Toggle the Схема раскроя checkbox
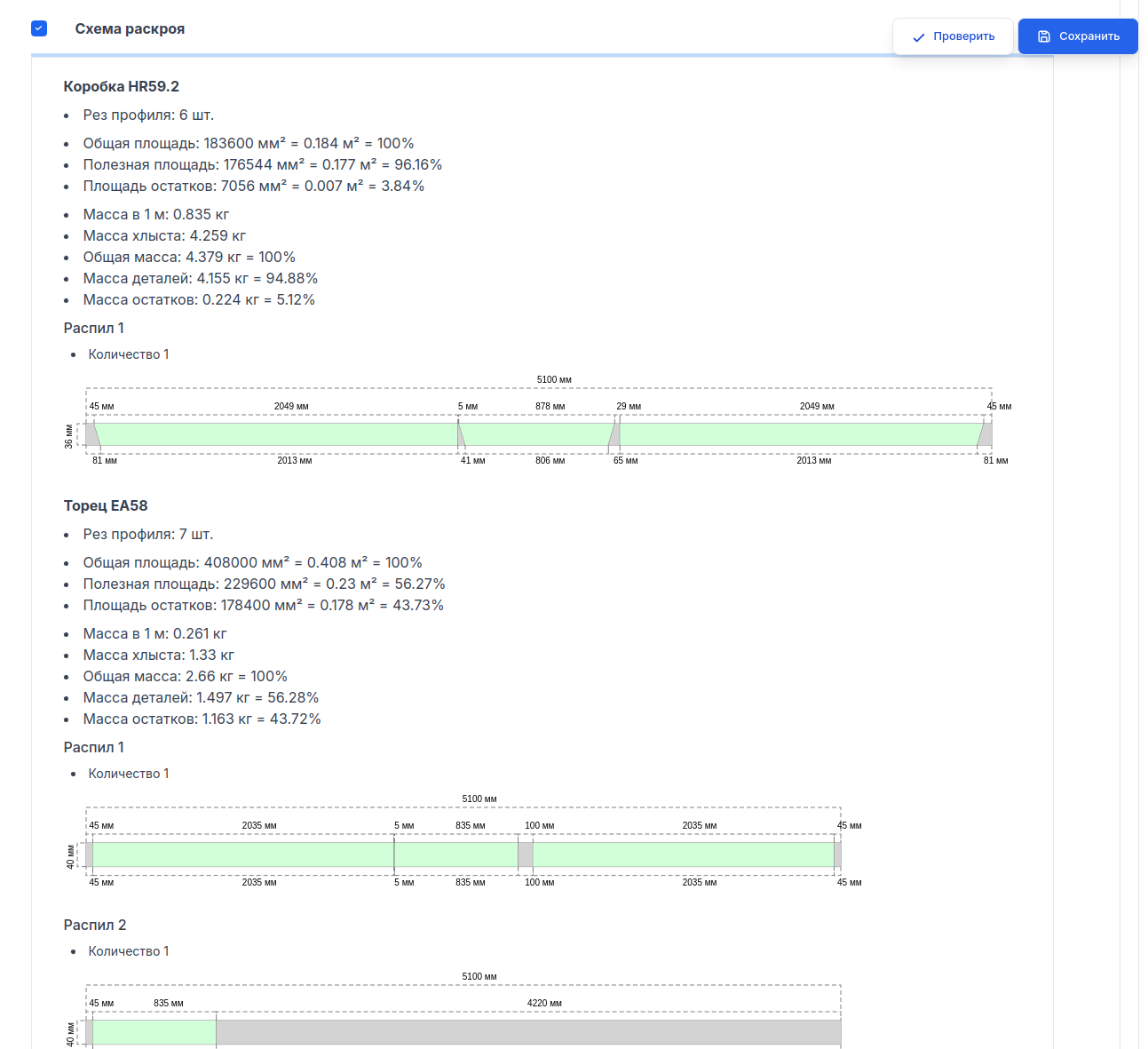This screenshot has width=1148, height=1049. coord(39,28)
